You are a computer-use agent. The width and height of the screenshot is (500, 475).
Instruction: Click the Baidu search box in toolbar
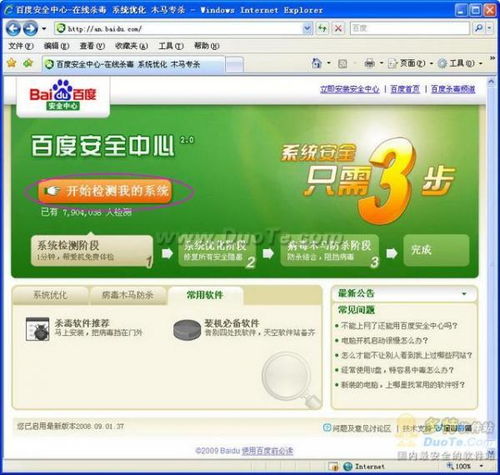410,28
